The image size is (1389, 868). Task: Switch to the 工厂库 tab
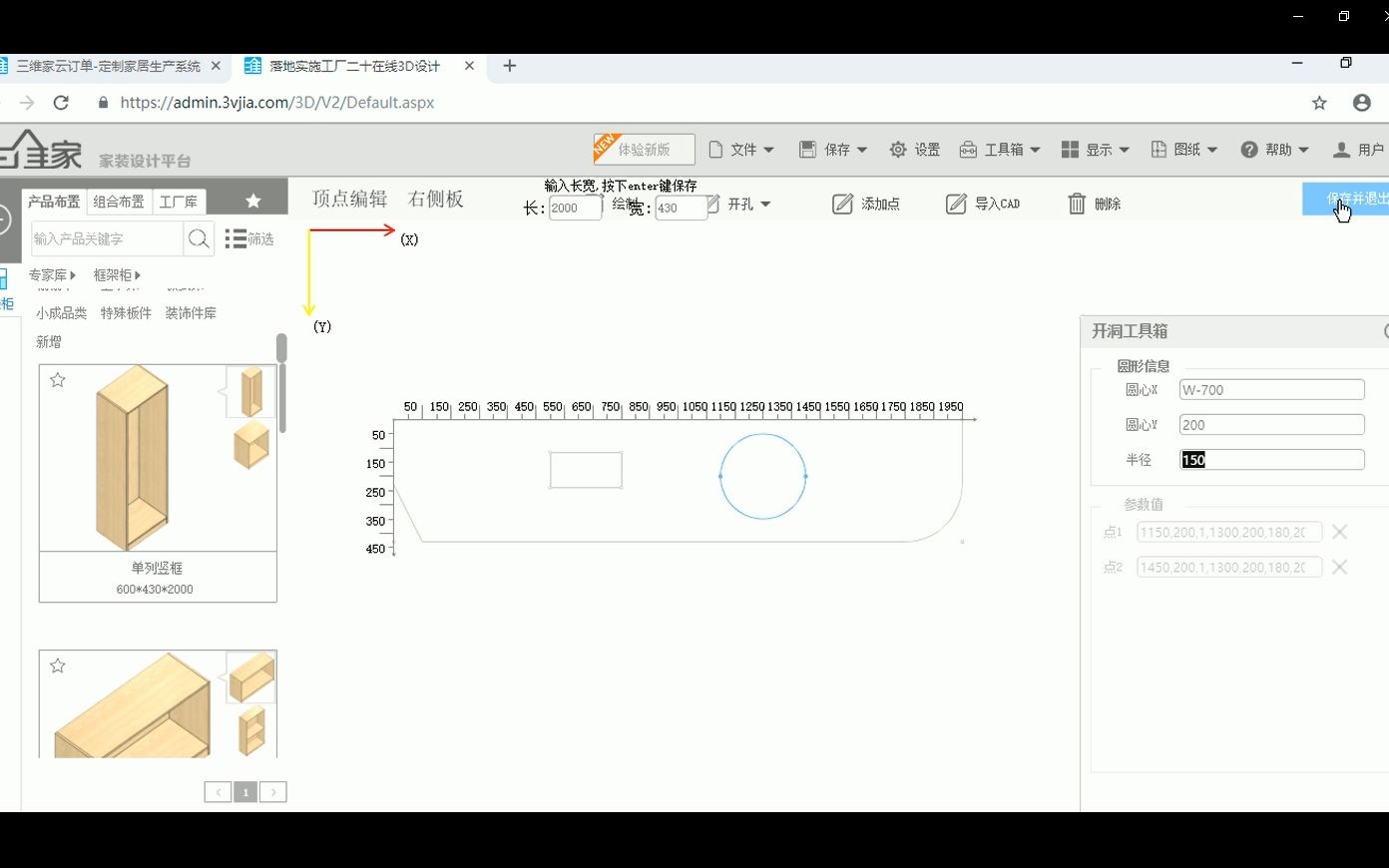click(x=178, y=201)
